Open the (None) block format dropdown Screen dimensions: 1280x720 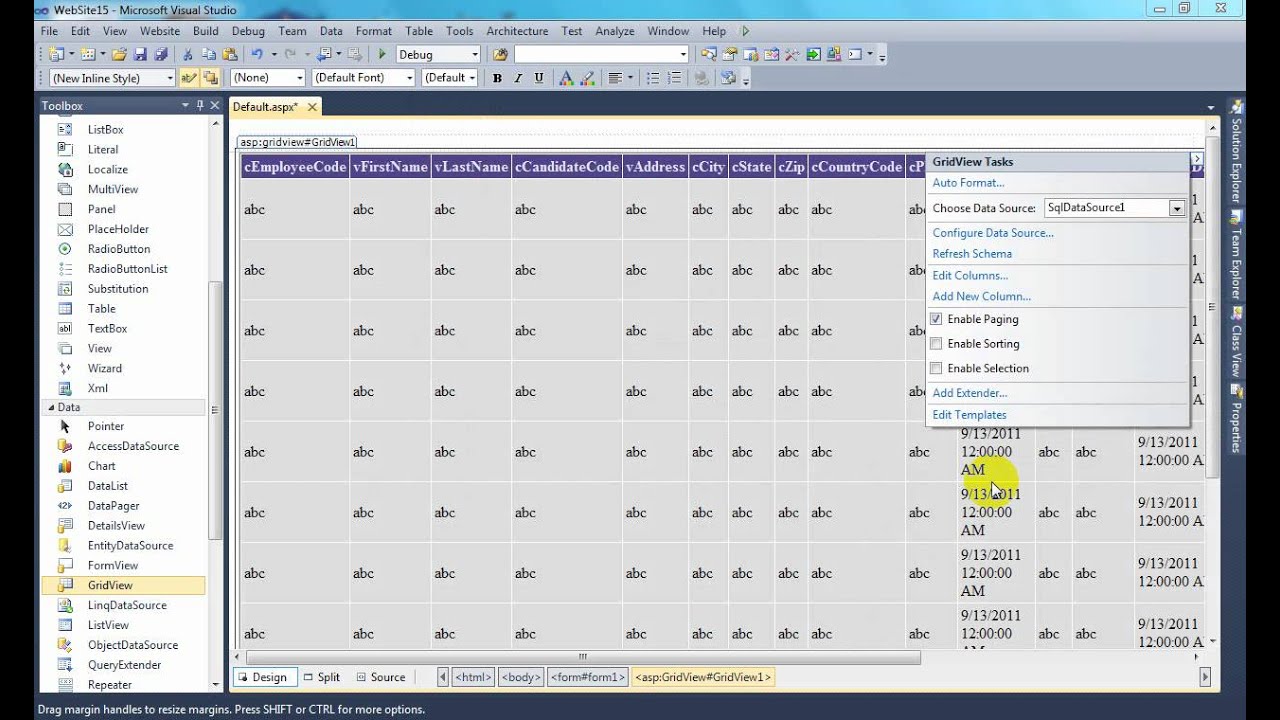[299, 78]
